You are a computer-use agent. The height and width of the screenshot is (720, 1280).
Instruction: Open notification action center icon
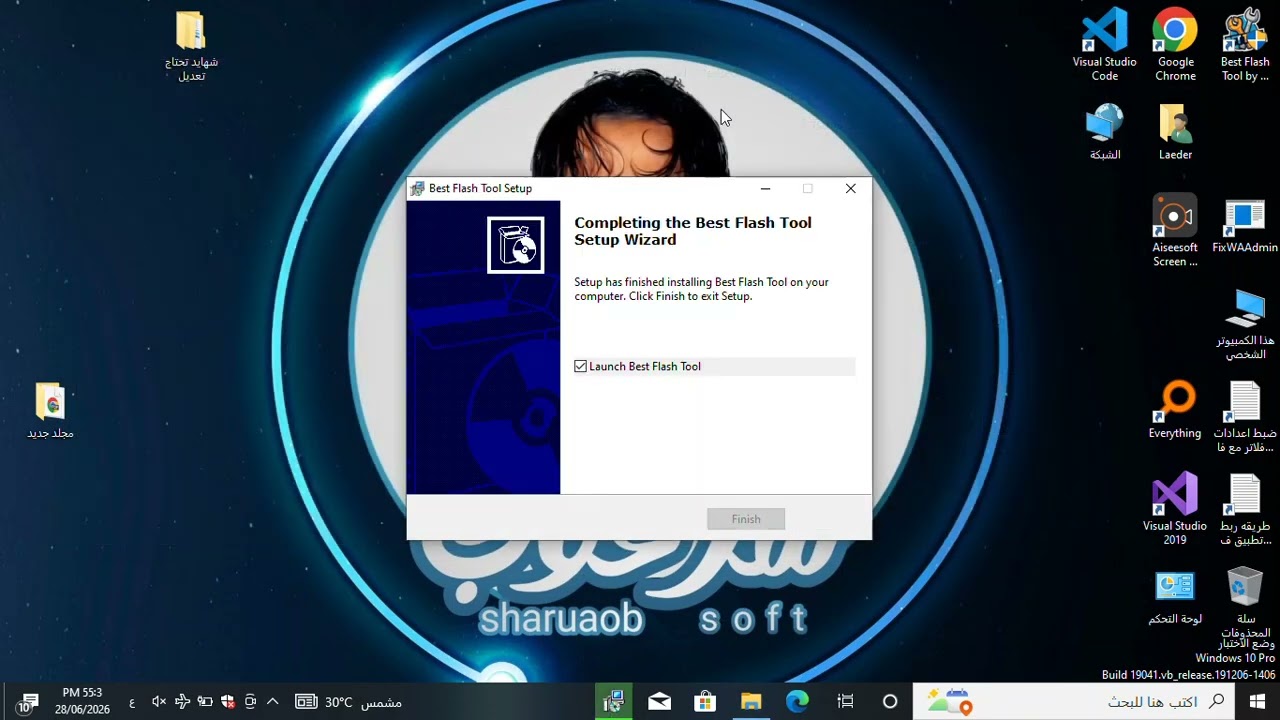click(x=27, y=703)
